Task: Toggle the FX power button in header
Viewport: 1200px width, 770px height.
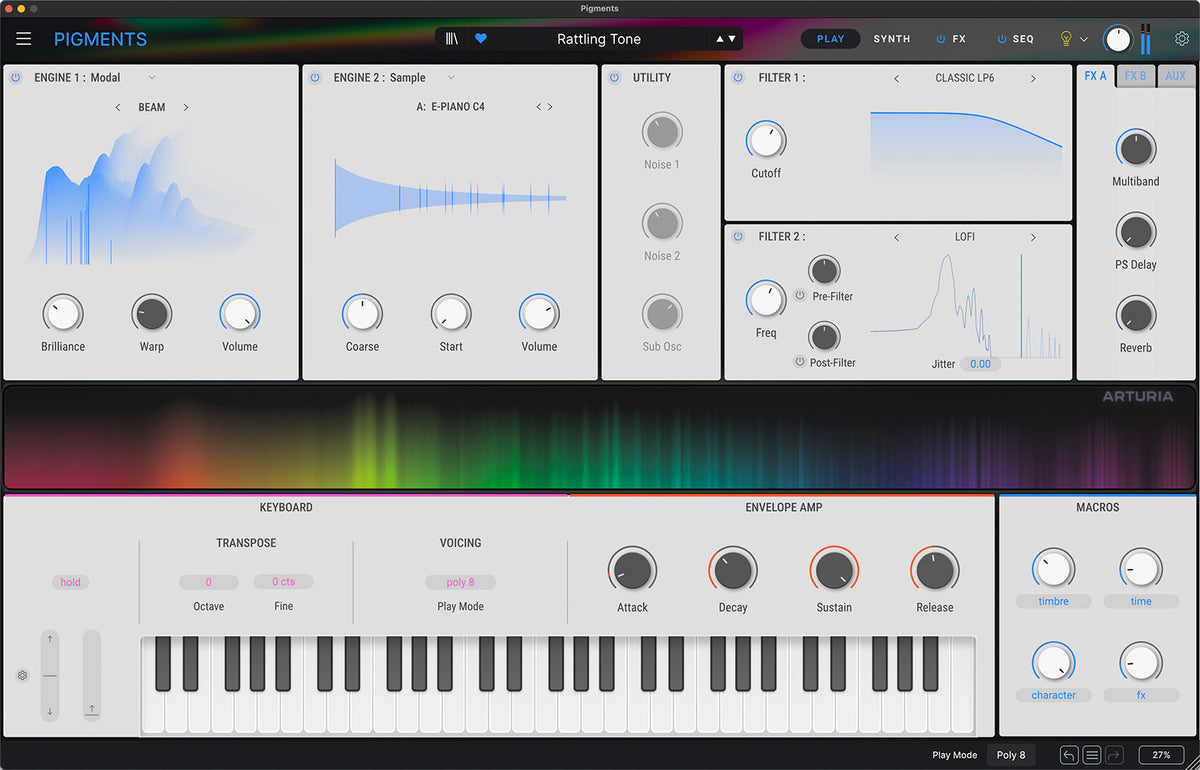Action: 940,39
